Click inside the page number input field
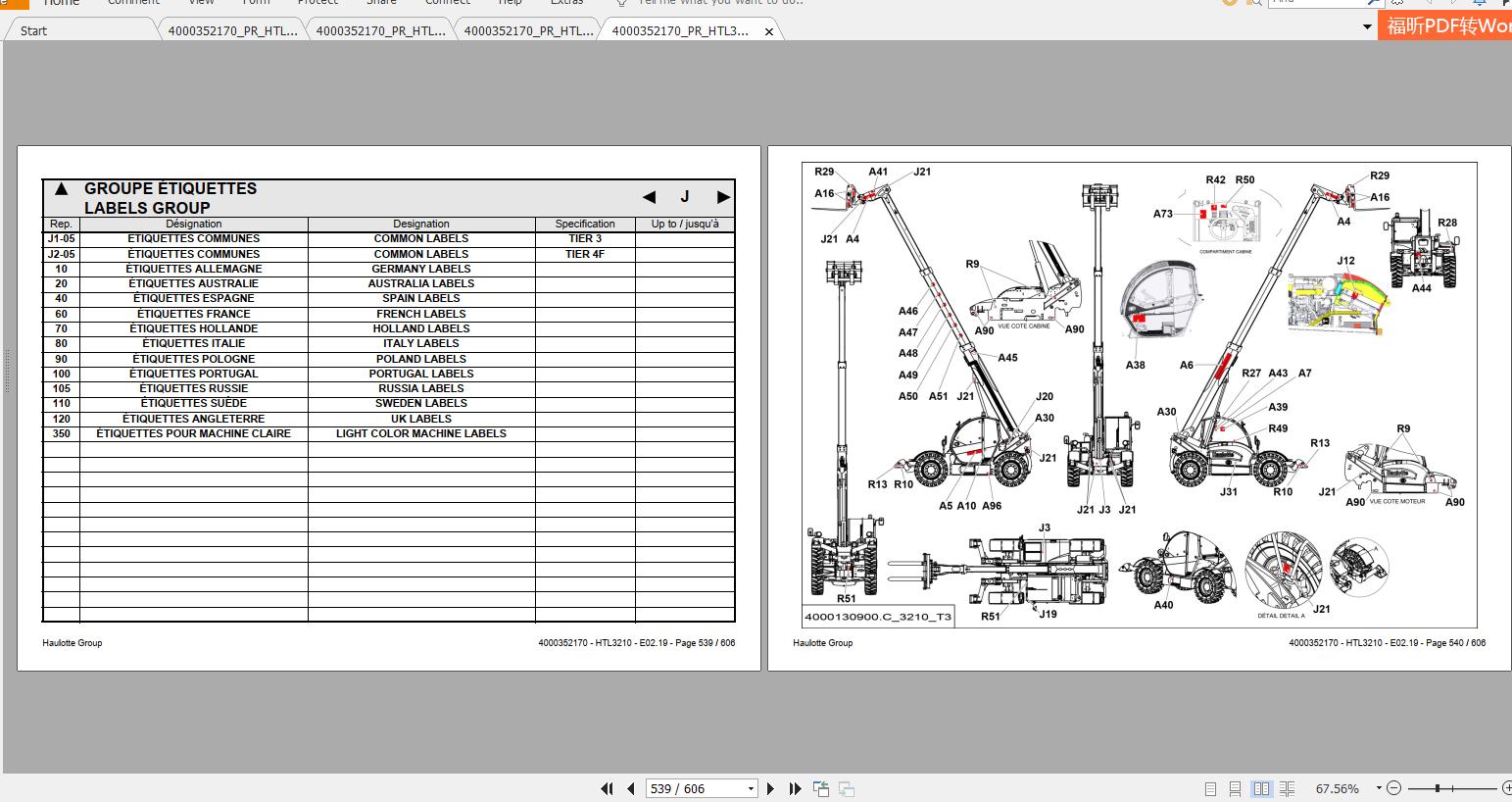 coord(686,787)
